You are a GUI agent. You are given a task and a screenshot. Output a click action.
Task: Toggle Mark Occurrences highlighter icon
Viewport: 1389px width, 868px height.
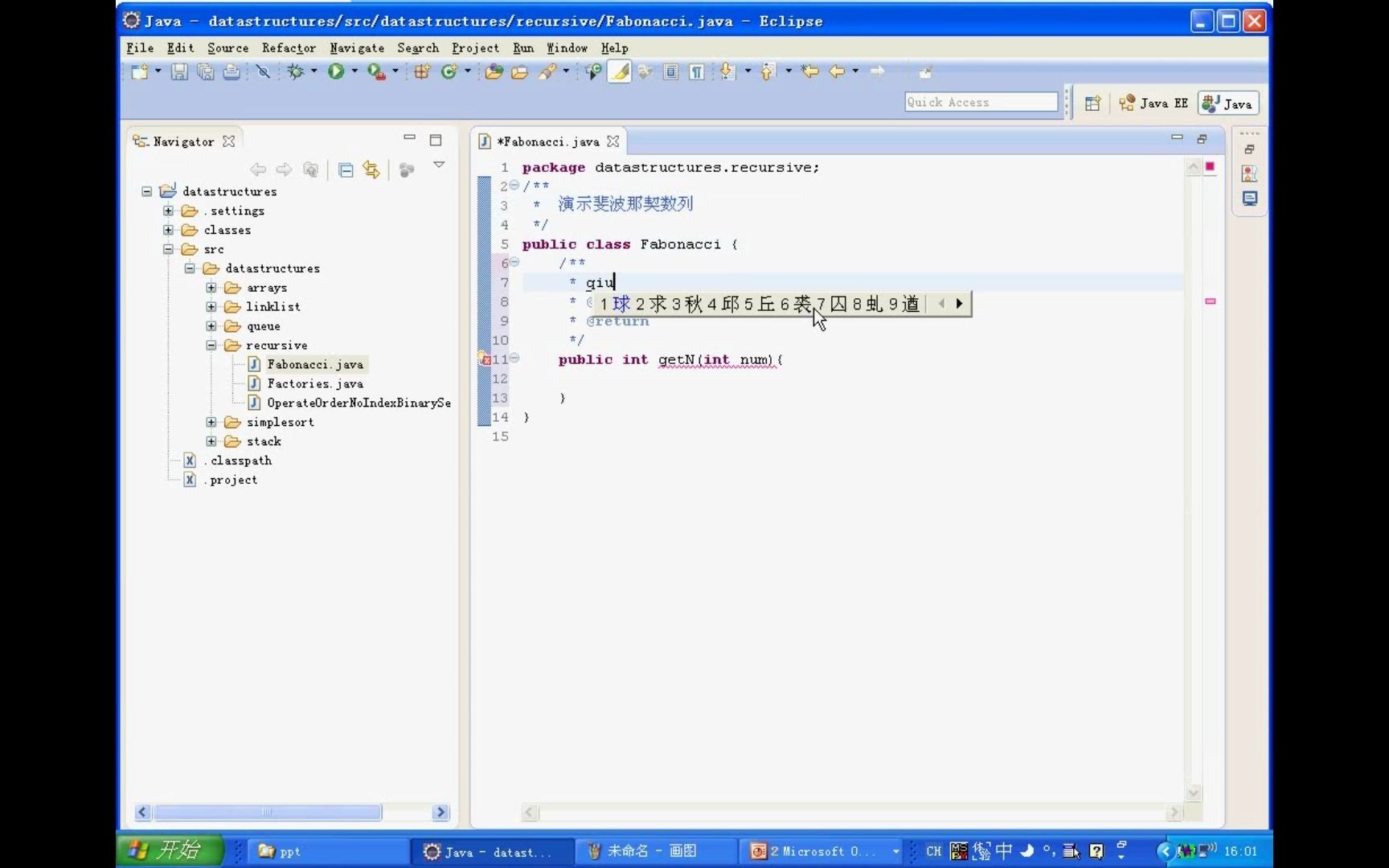(619, 72)
